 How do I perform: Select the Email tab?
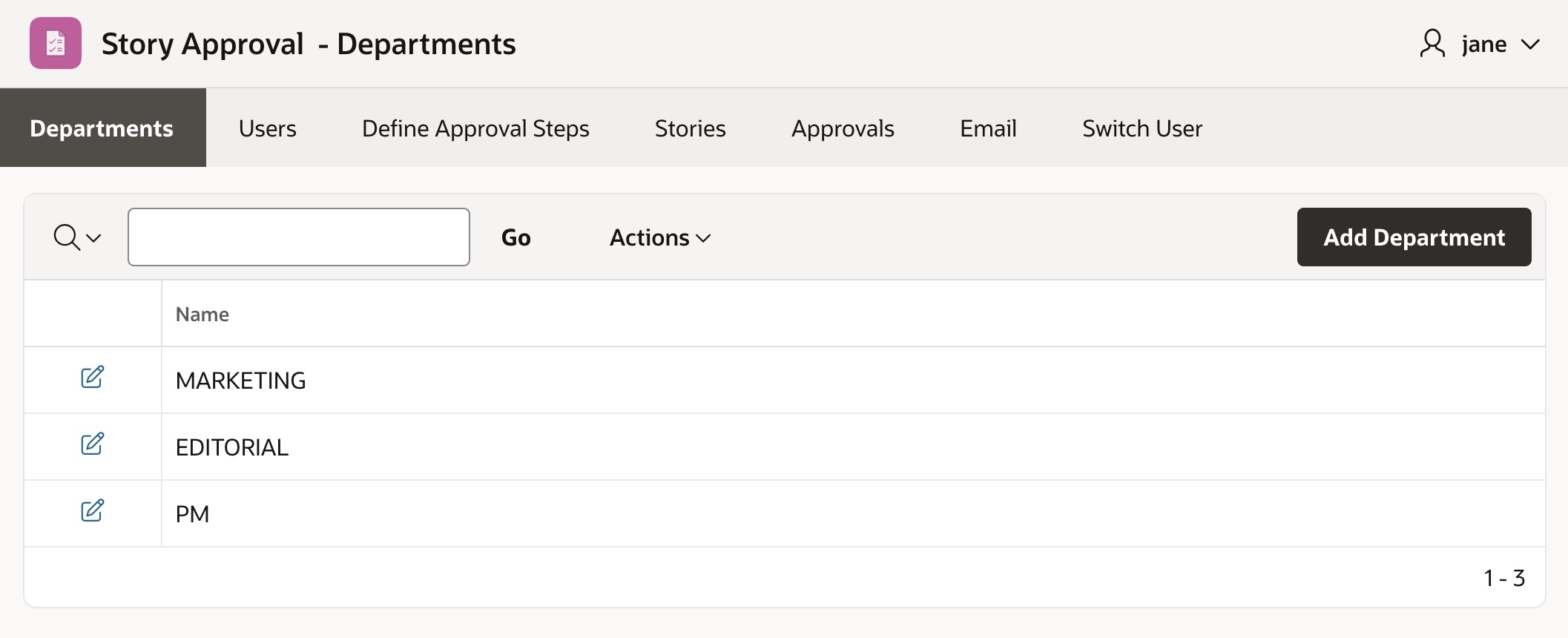coord(988,128)
